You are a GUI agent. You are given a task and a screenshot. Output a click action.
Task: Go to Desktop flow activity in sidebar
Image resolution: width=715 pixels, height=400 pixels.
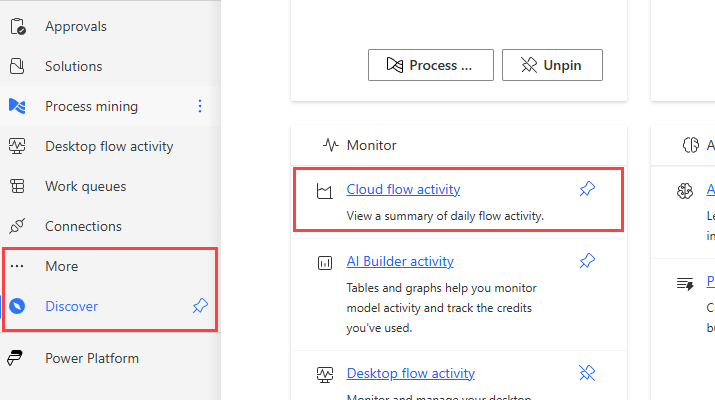pyautogui.click(x=109, y=147)
